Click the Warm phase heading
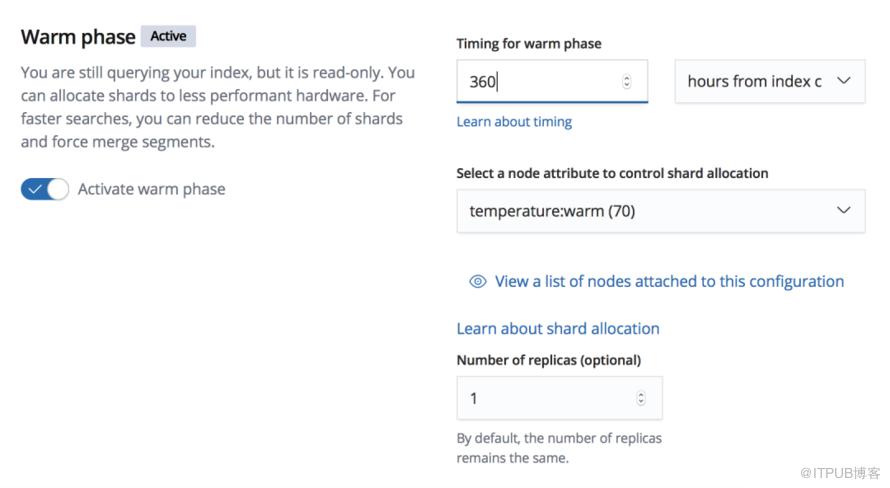 78,37
